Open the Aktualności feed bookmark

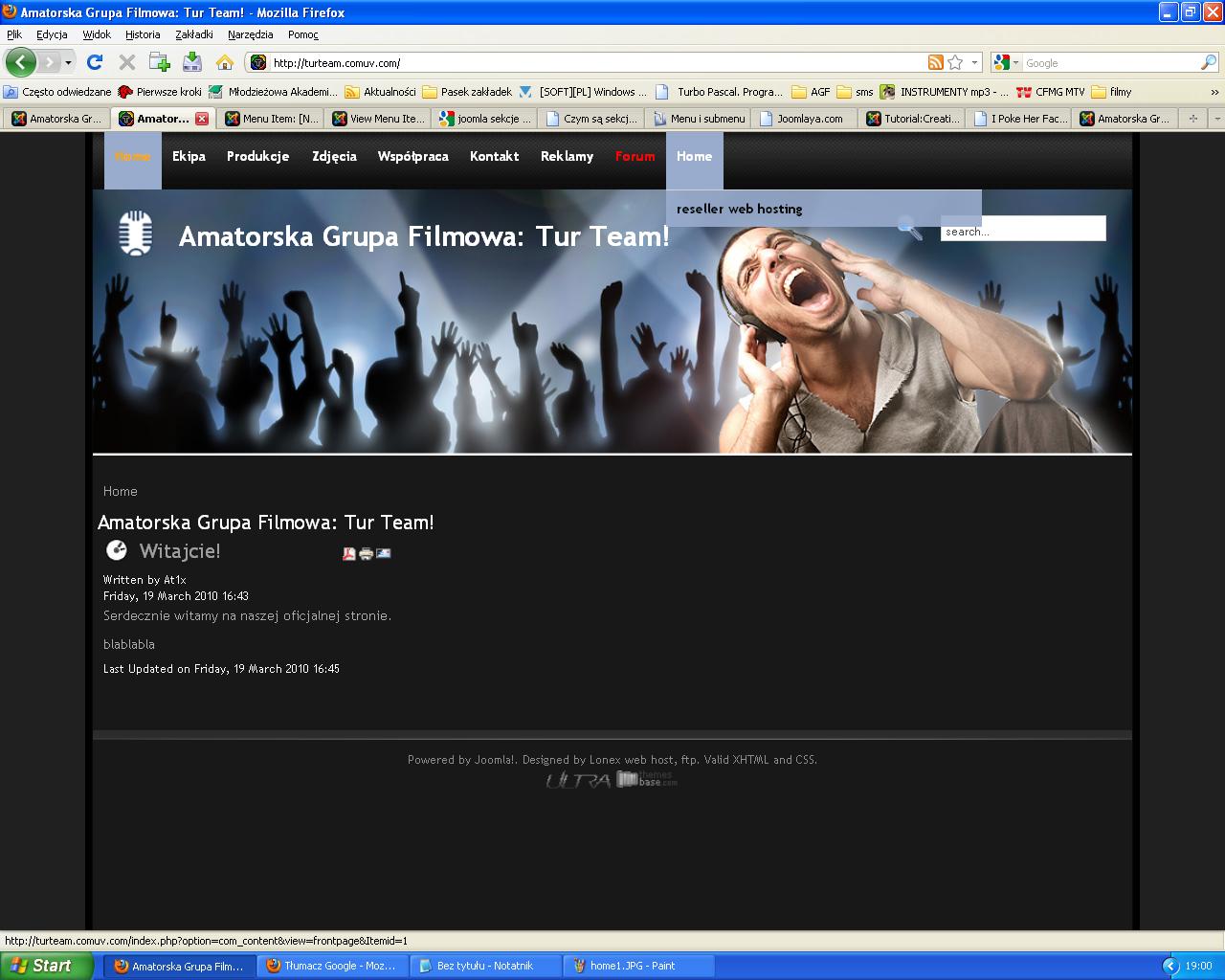pyautogui.click(x=380, y=92)
